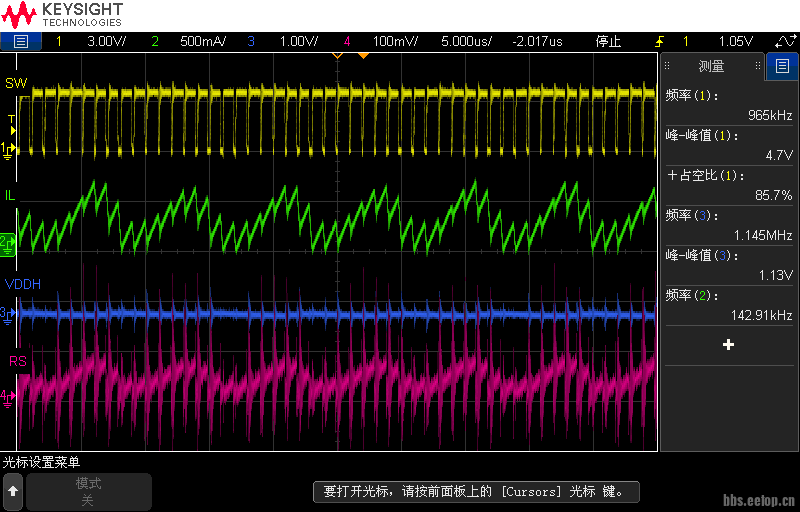Click the 停止 run status indicator
The width and height of the screenshot is (800, 512).
pos(608,41)
